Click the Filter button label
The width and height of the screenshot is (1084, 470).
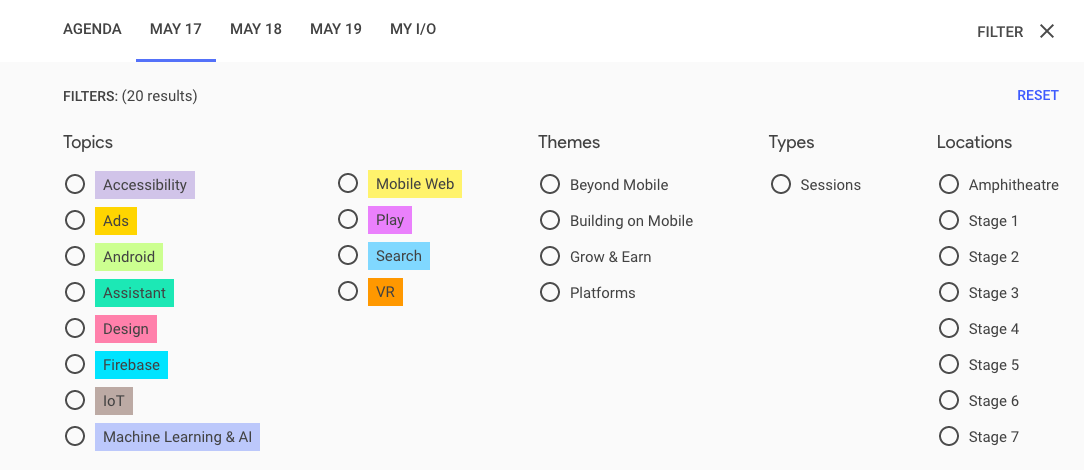coord(1000,32)
